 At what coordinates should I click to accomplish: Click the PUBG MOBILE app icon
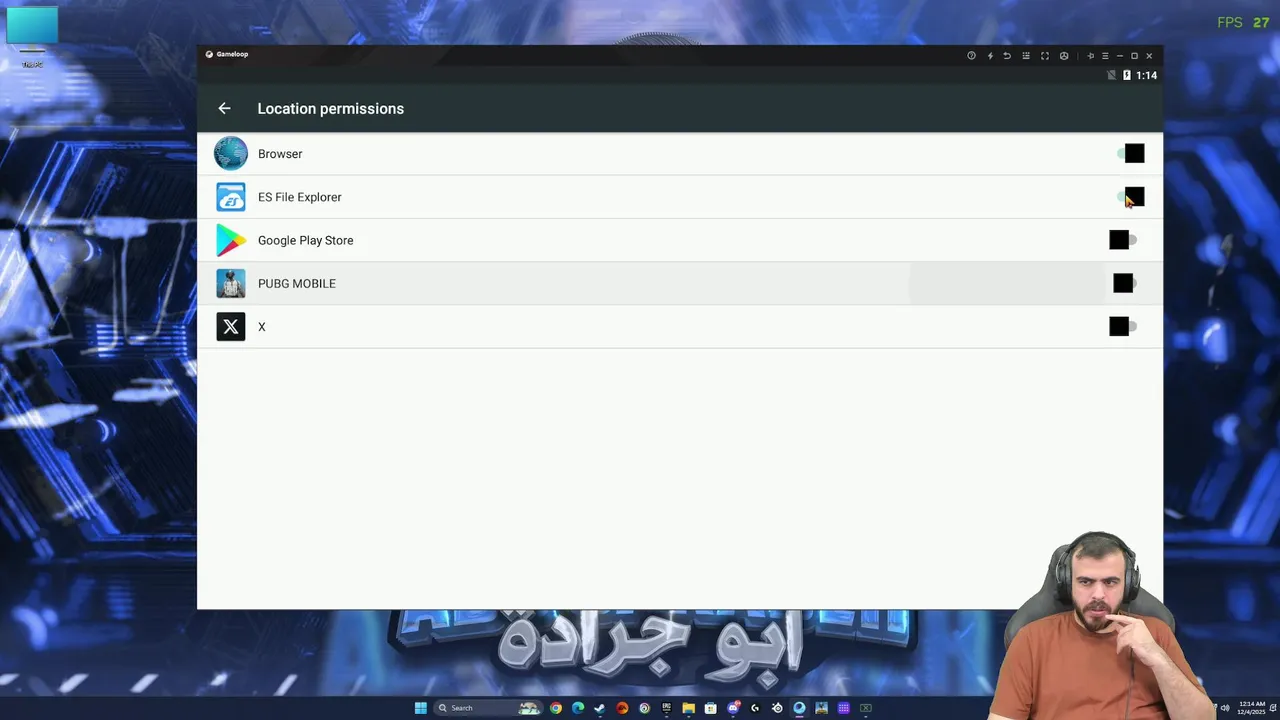point(231,283)
